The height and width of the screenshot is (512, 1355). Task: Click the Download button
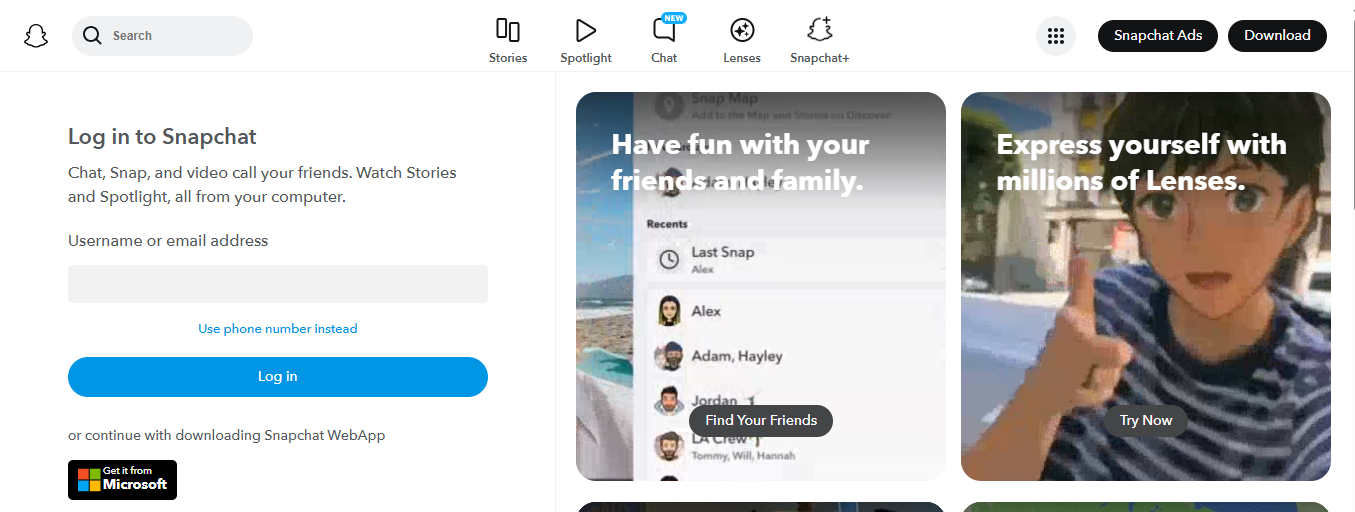1277,35
